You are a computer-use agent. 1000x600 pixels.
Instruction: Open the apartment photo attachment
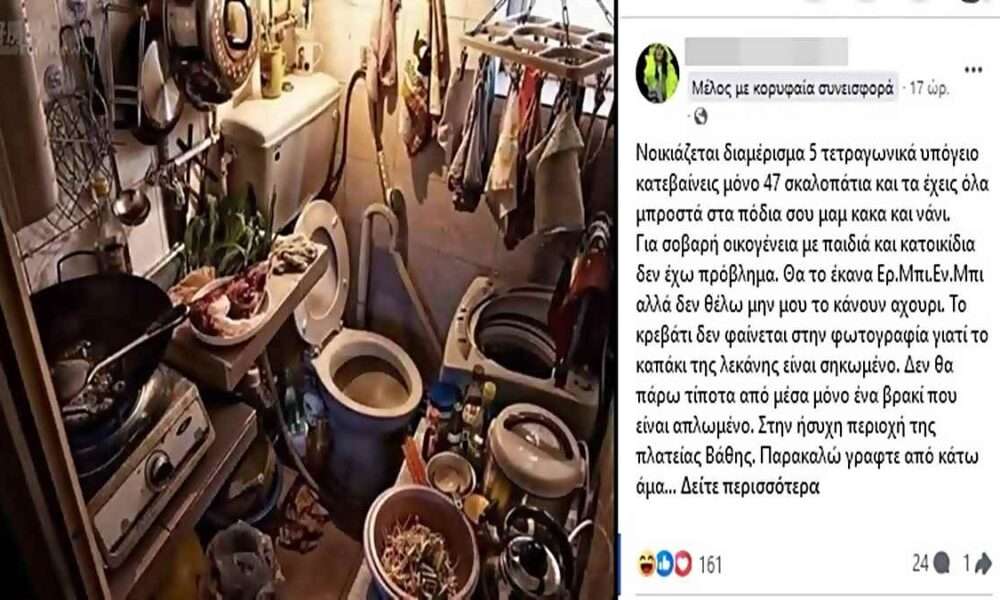(x=308, y=300)
